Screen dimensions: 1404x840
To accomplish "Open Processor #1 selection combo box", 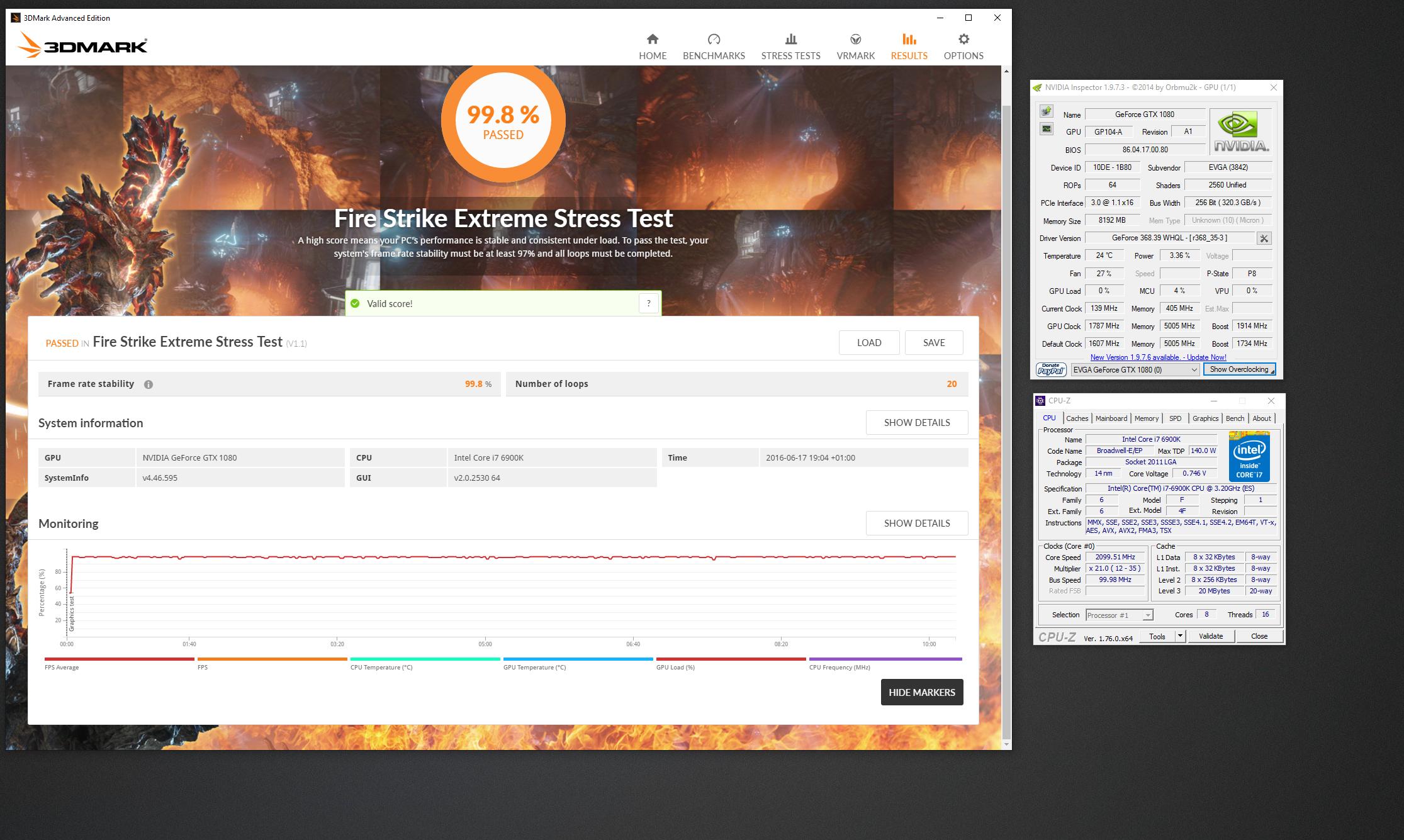I will click(x=1119, y=615).
